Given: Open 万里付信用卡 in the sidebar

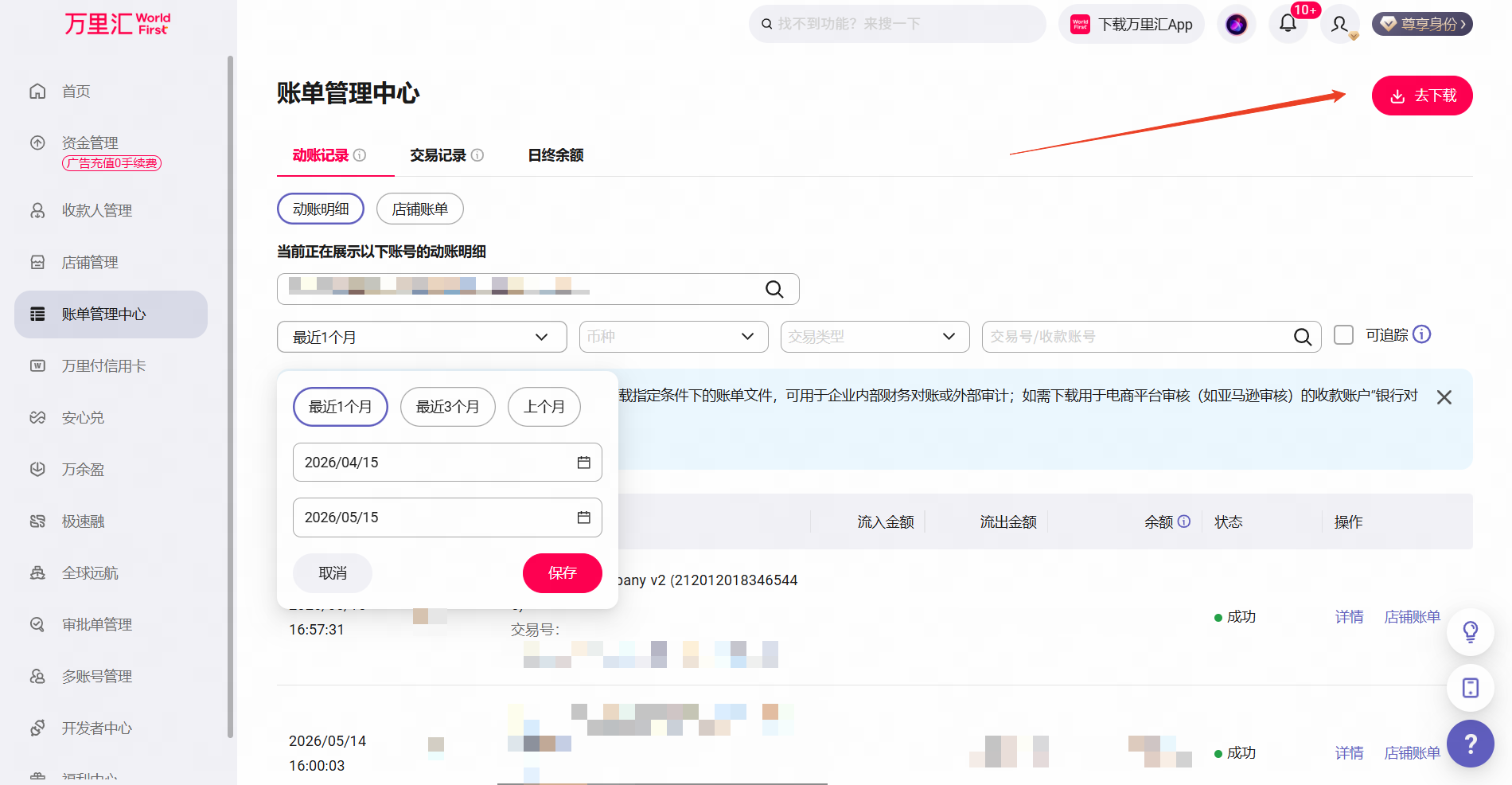Looking at the screenshot, I should (x=104, y=366).
